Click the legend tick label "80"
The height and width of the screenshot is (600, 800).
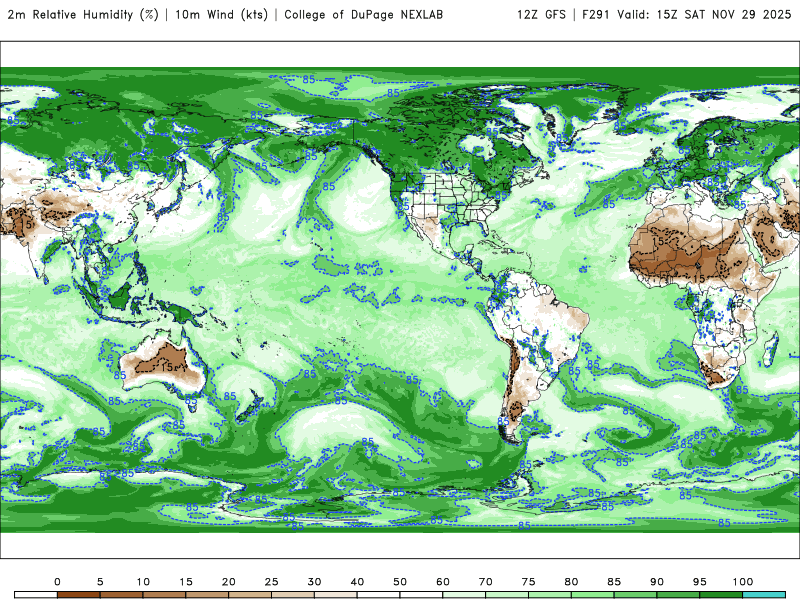point(571,582)
